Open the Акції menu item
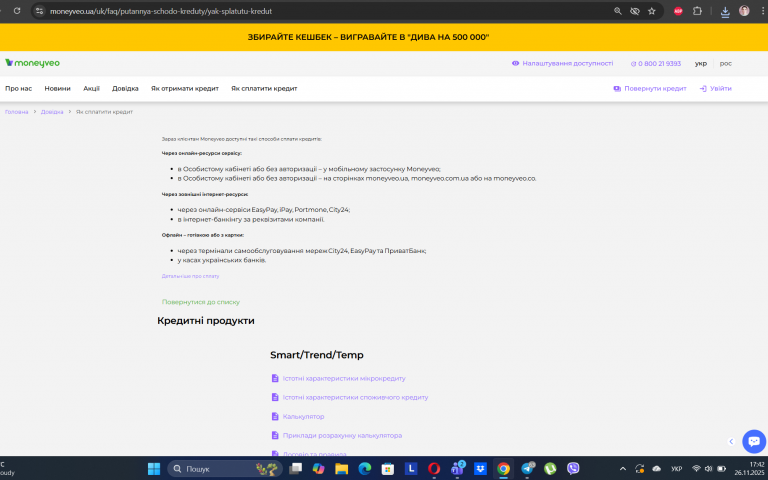This screenshot has height=480, width=768. point(91,89)
